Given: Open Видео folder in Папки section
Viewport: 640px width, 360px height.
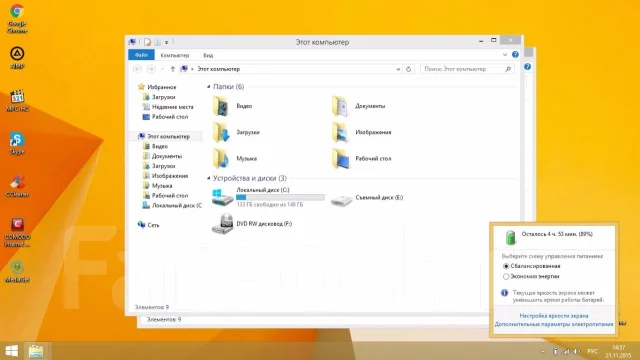Looking at the screenshot, I should (x=233, y=106).
